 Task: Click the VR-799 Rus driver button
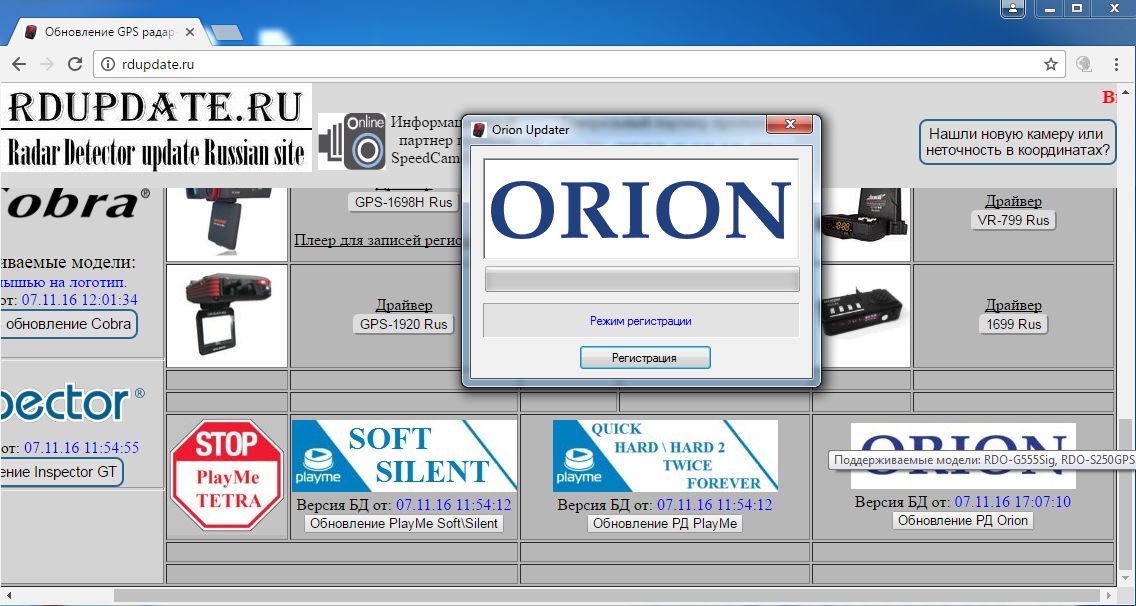pyautogui.click(x=1014, y=220)
